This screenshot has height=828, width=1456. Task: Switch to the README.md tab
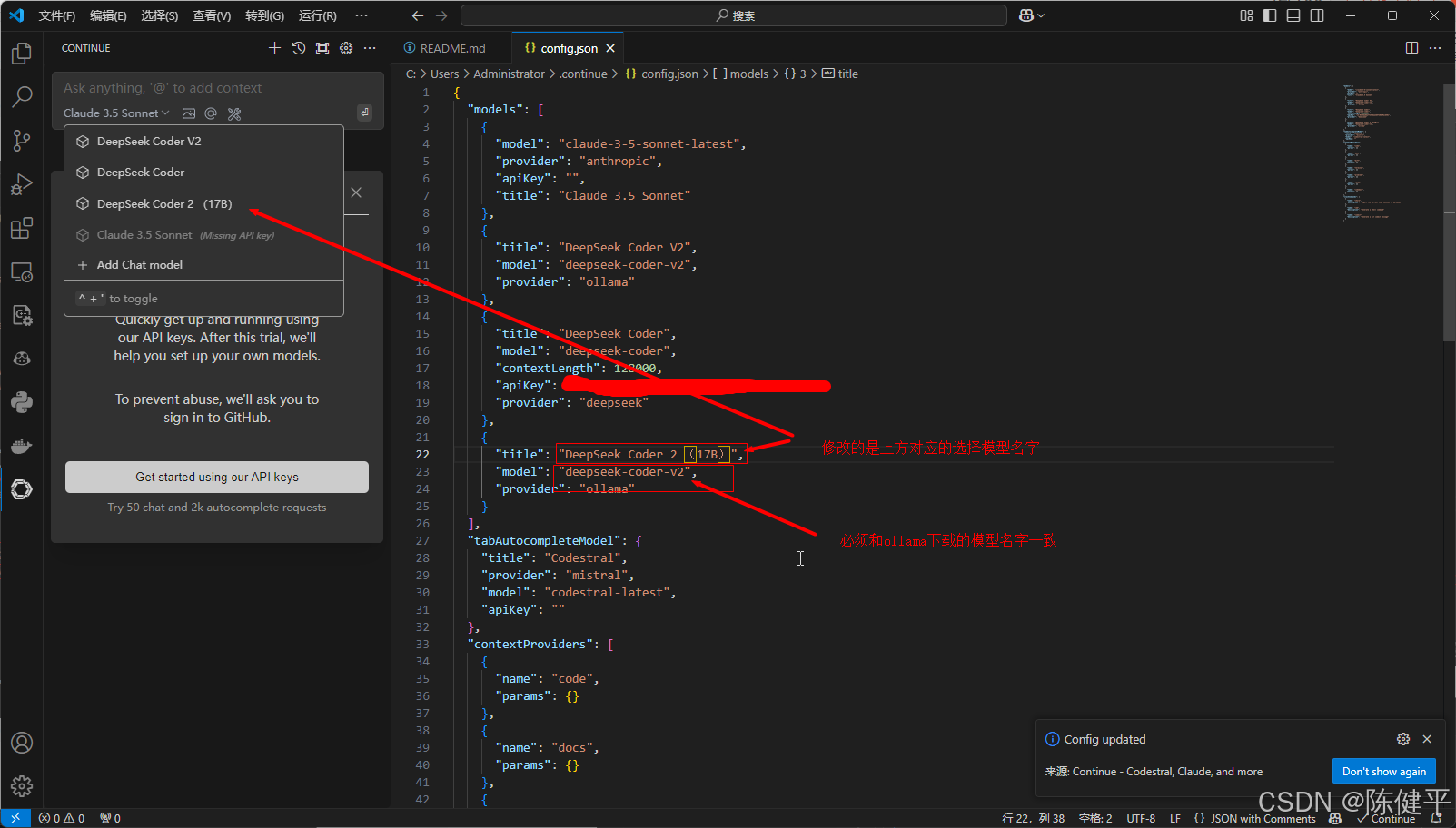click(452, 48)
